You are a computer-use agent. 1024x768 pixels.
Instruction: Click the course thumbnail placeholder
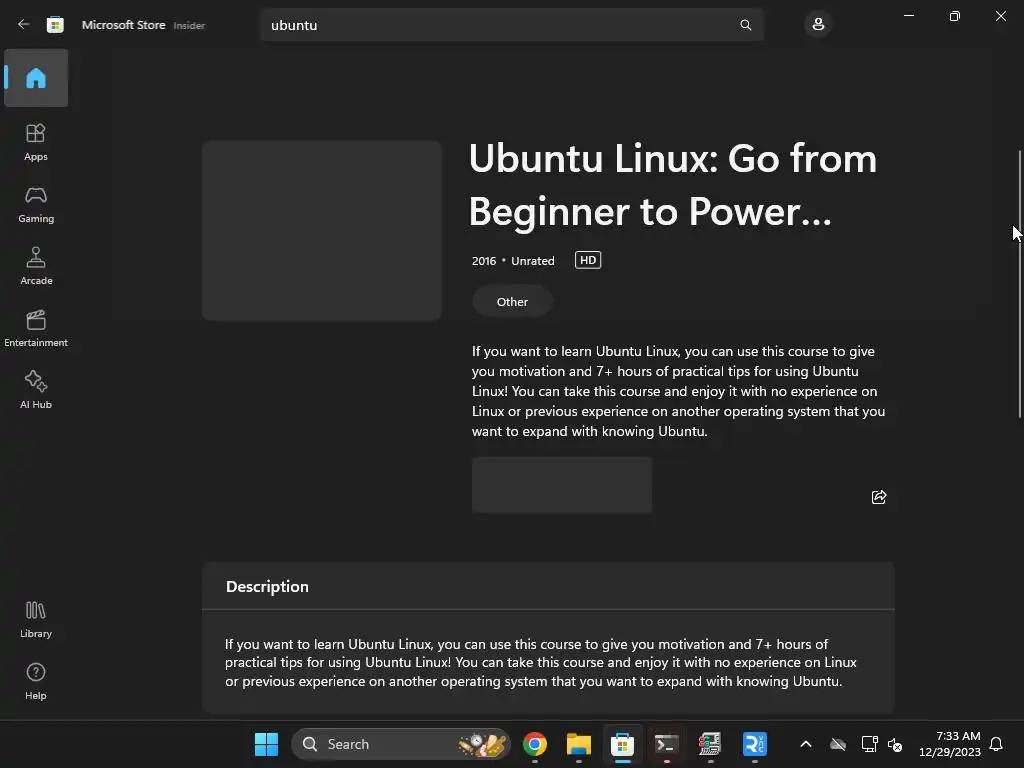321,231
